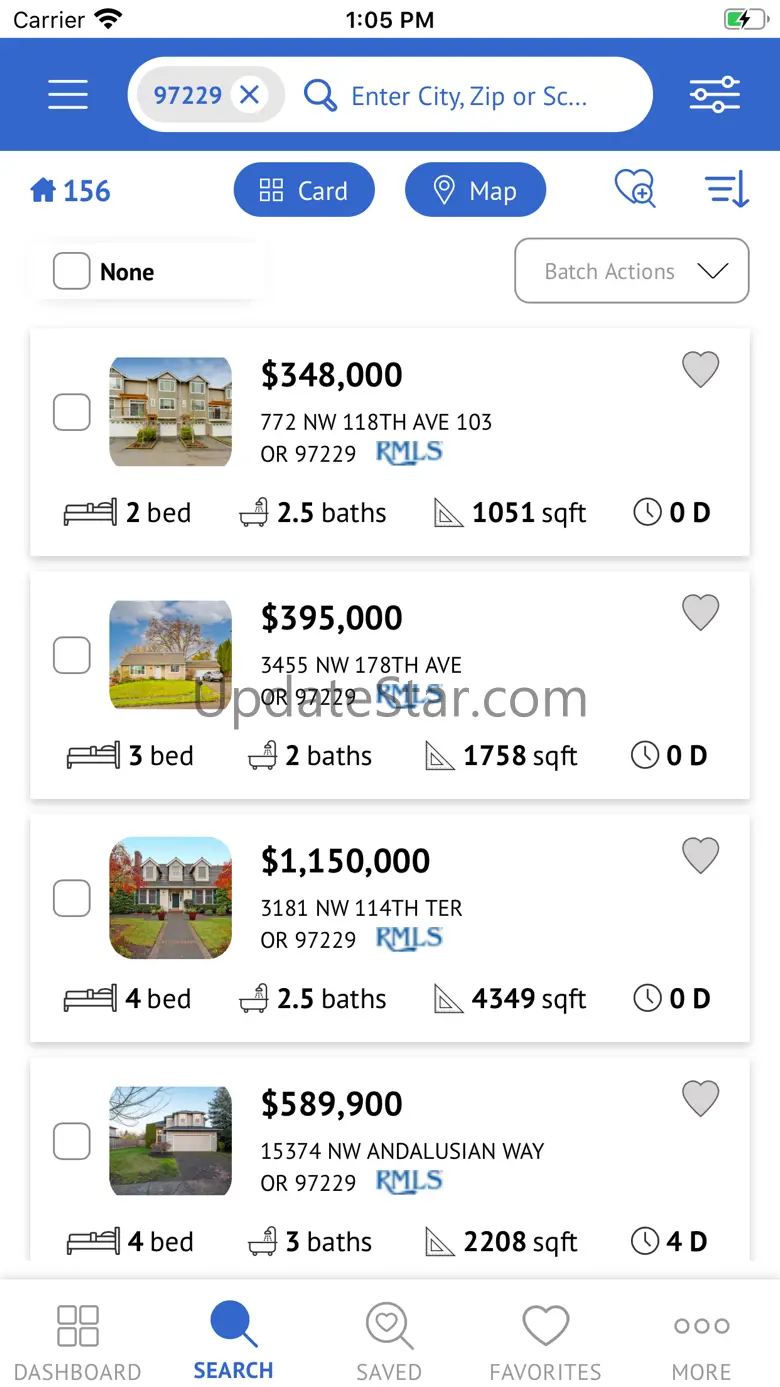Select the $1,150,000 listing checkbox
The height and width of the screenshot is (1387, 780).
tap(72, 898)
